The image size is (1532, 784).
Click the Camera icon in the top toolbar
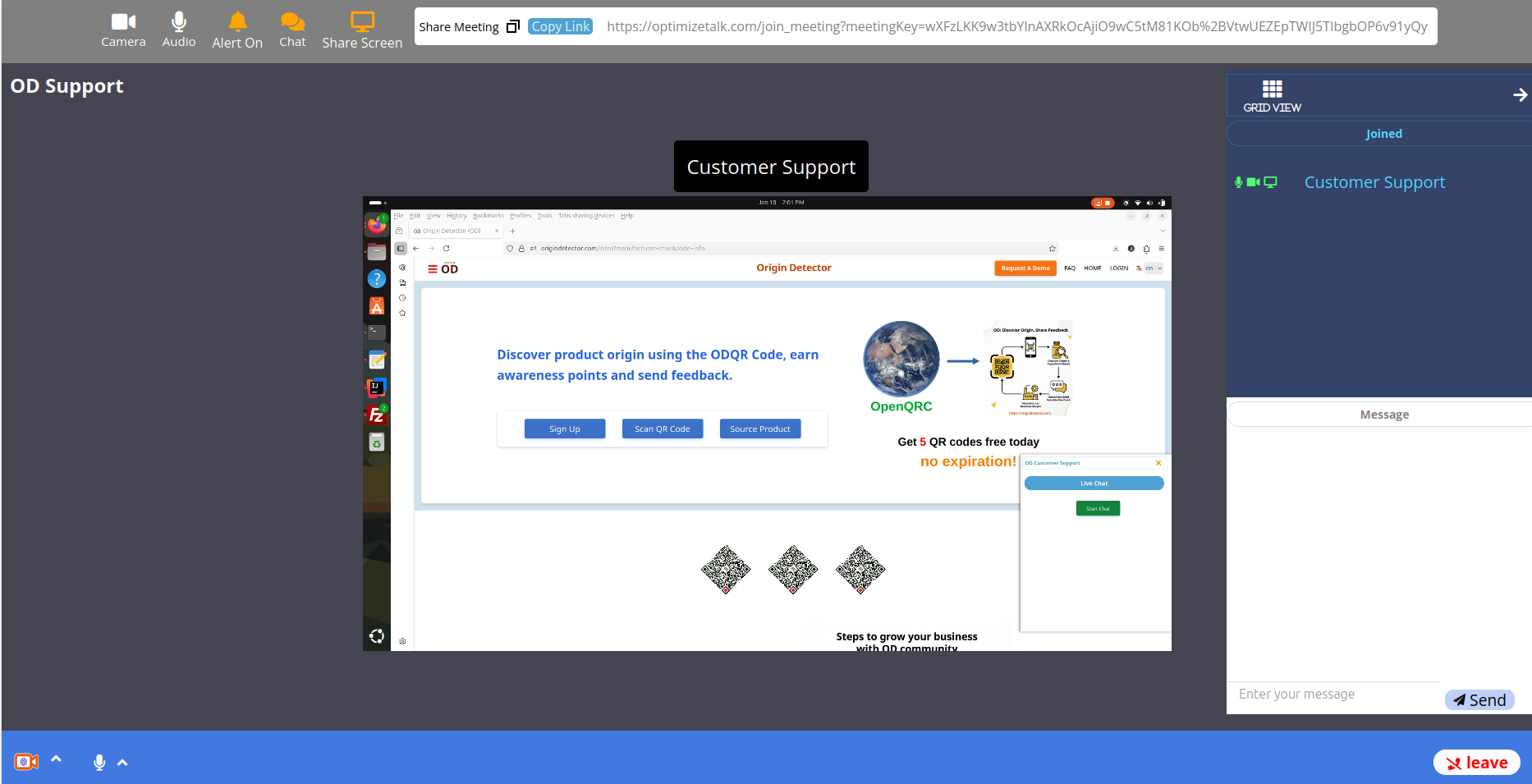(123, 21)
